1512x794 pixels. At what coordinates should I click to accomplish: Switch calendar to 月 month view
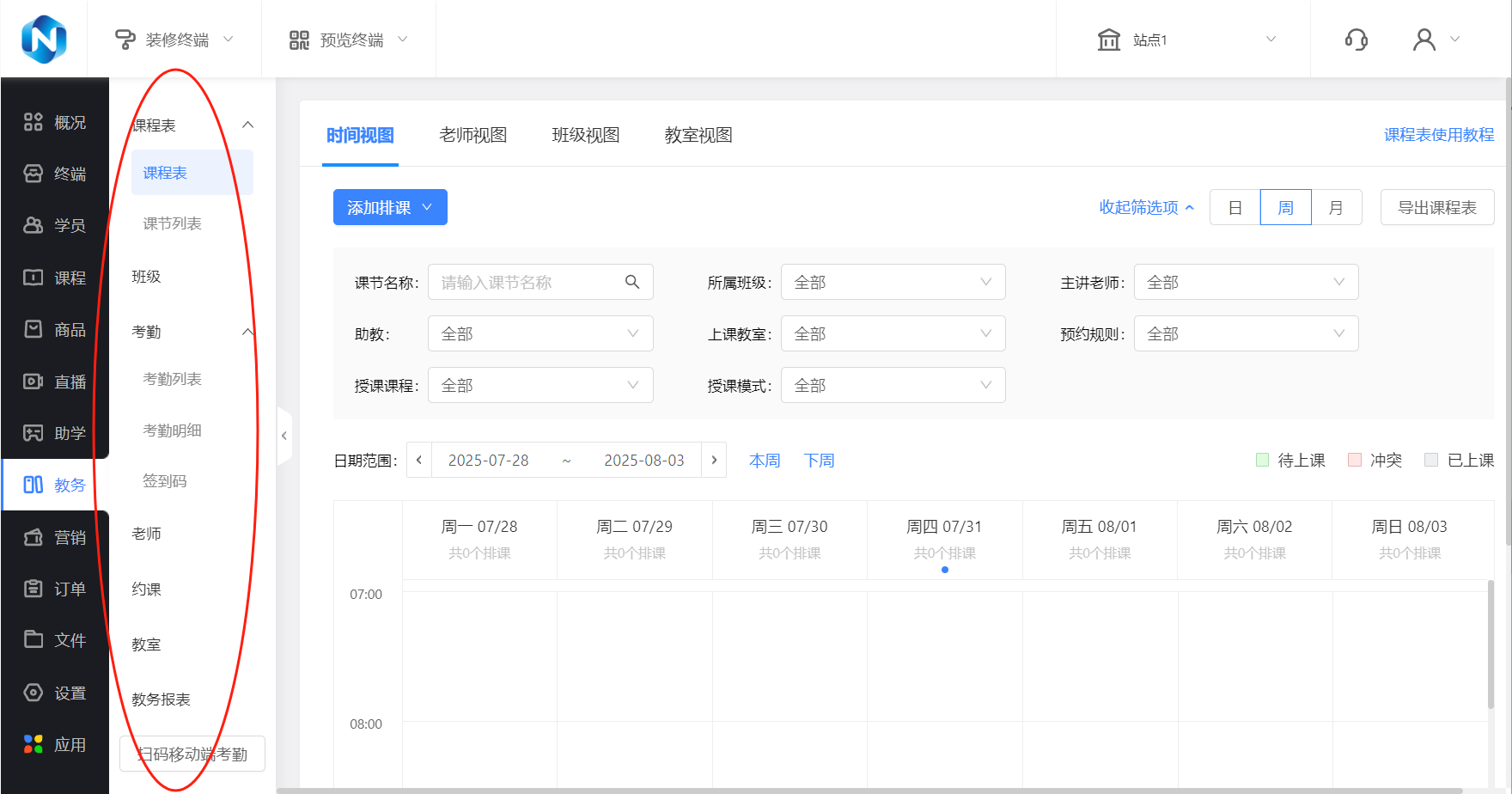pyautogui.click(x=1336, y=207)
